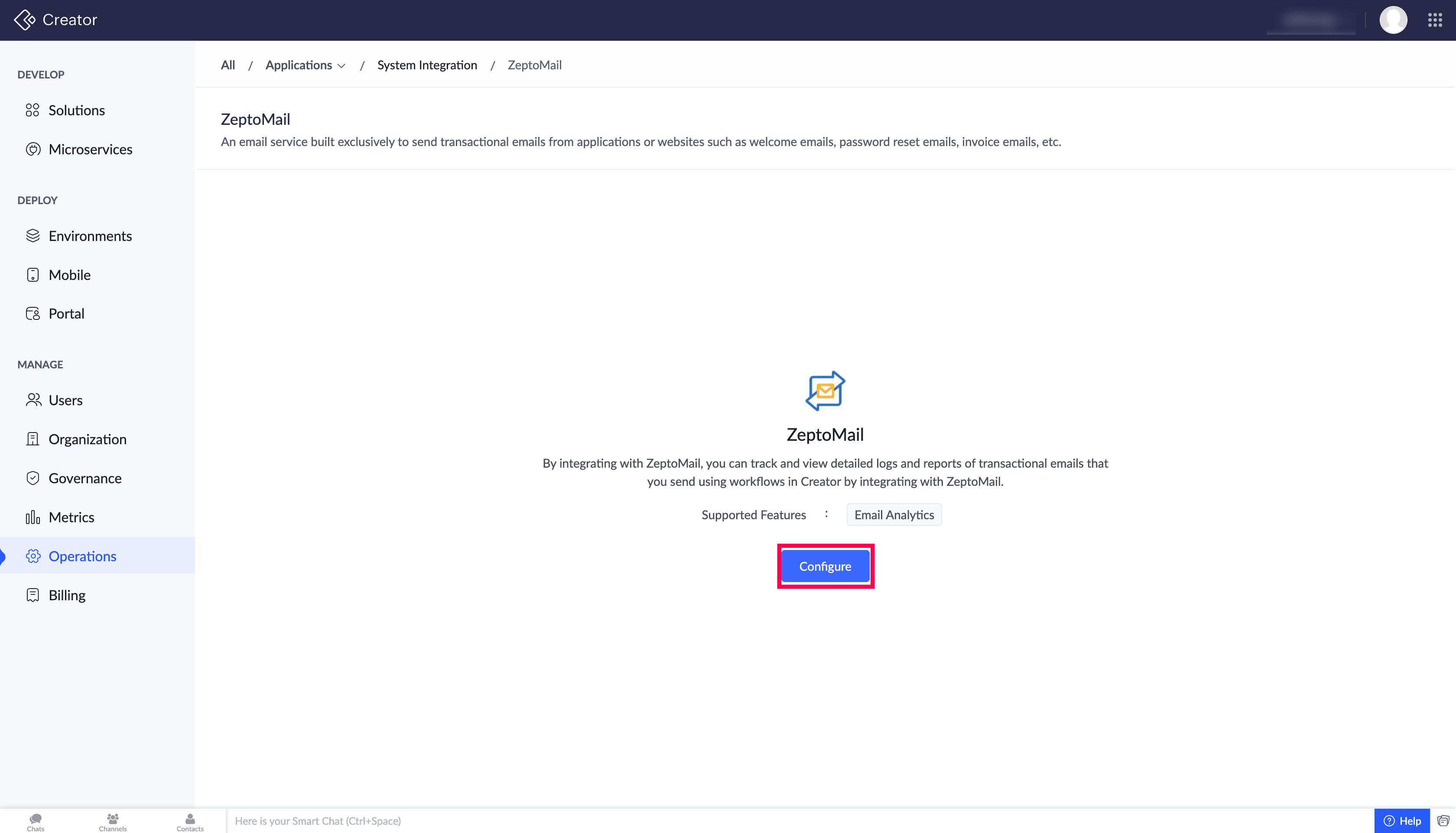Click the All breadcrumb link
Viewport: 1456px width, 833px height.
click(227, 65)
